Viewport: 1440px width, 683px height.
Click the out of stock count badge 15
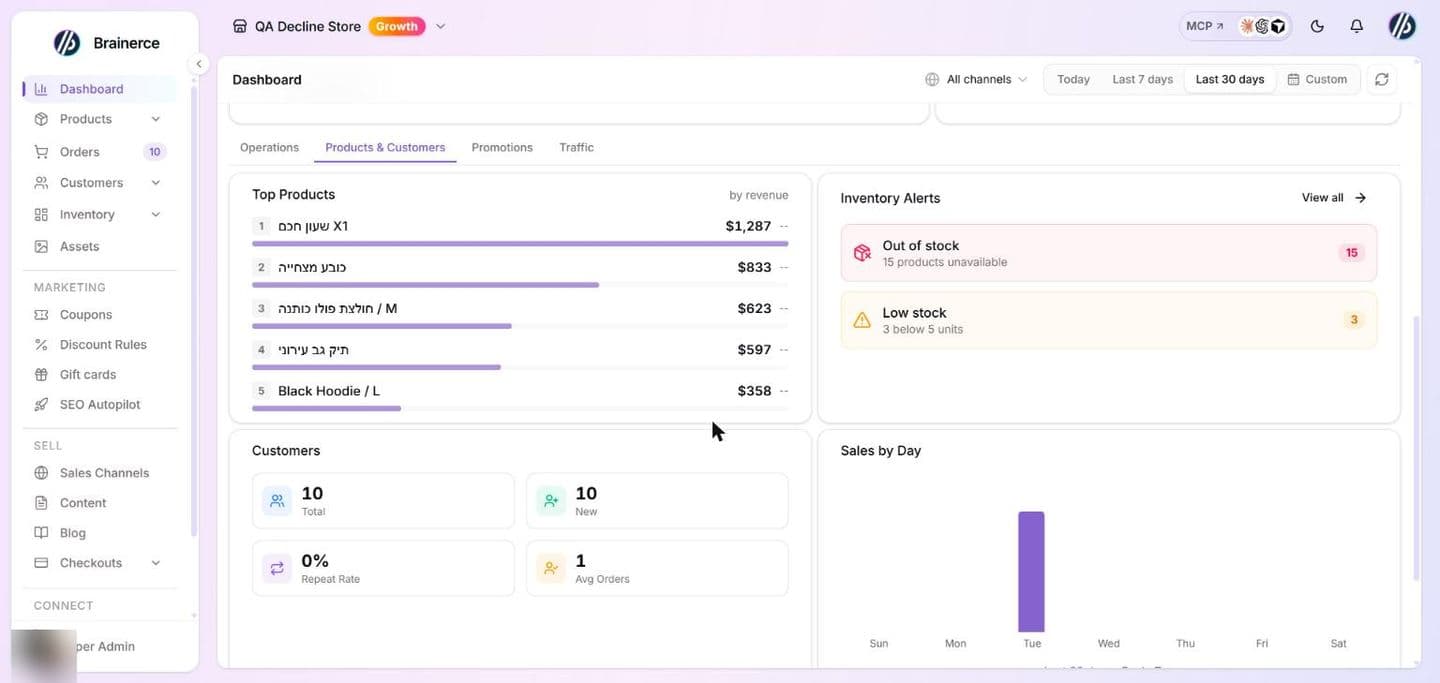pos(1351,253)
